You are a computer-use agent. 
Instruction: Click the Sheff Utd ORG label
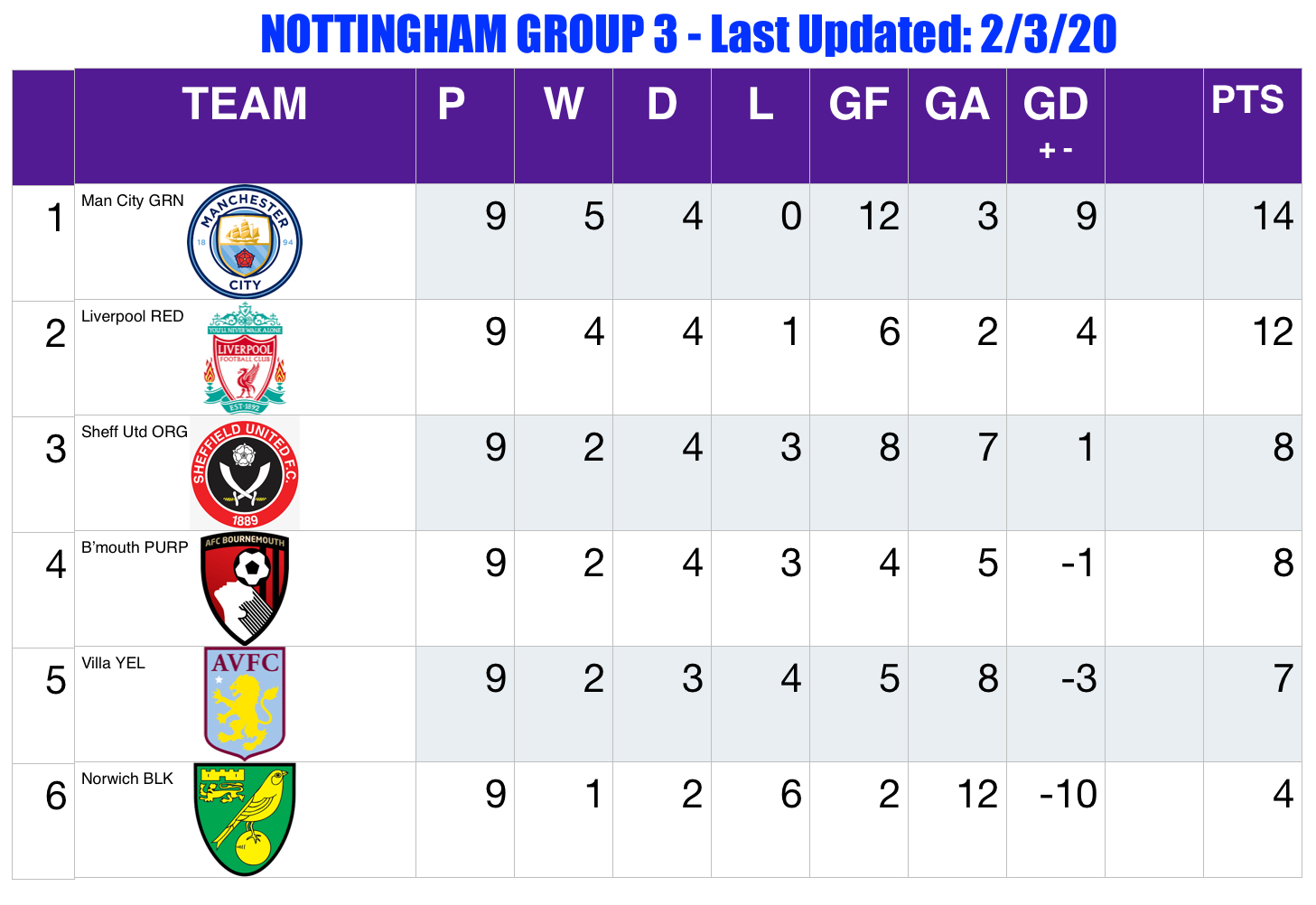(x=135, y=432)
